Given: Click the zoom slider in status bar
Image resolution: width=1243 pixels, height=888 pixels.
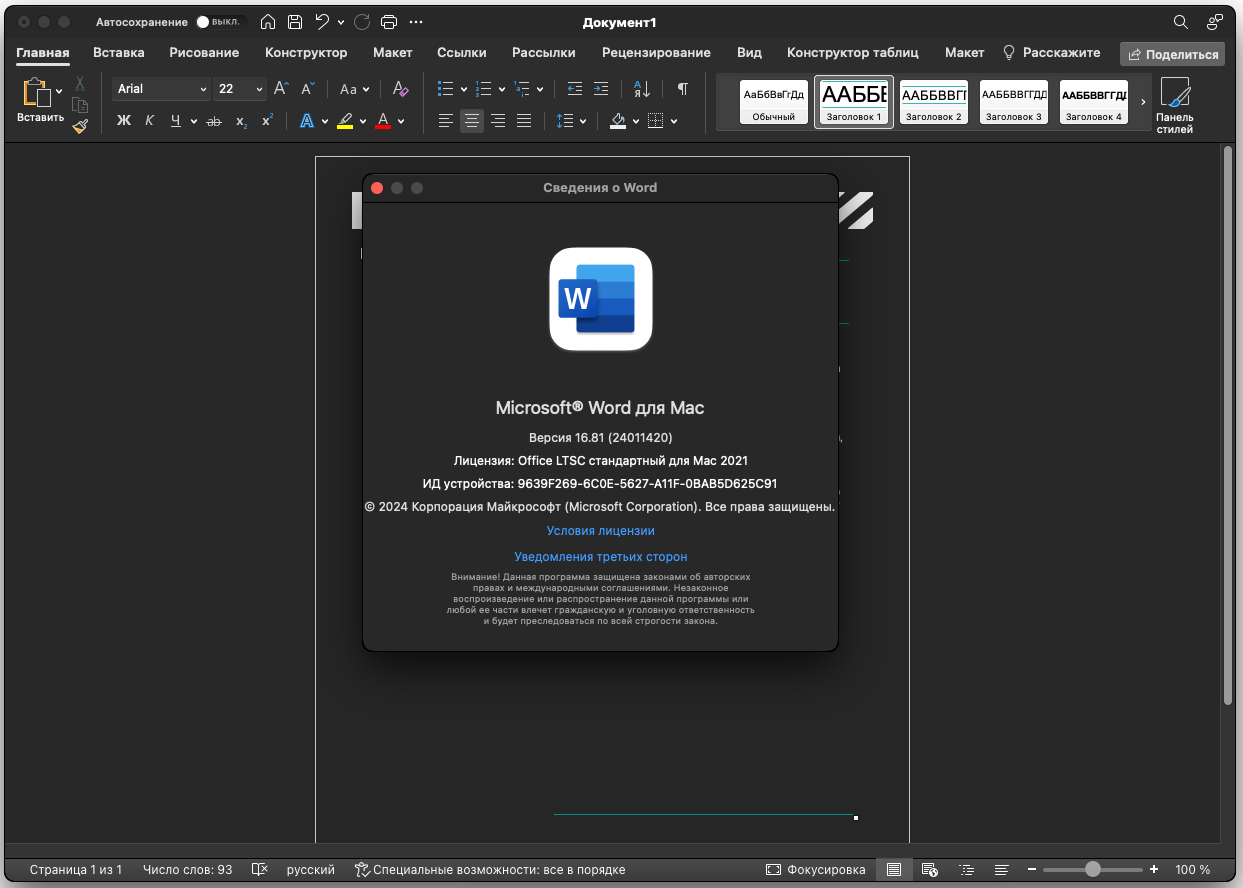Looking at the screenshot, I should pos(1092,870).
